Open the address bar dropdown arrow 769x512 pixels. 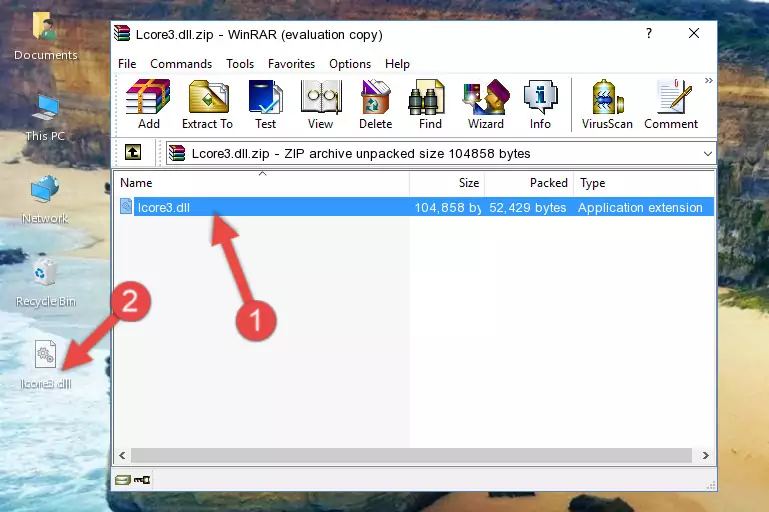click(x=708, y=154)
